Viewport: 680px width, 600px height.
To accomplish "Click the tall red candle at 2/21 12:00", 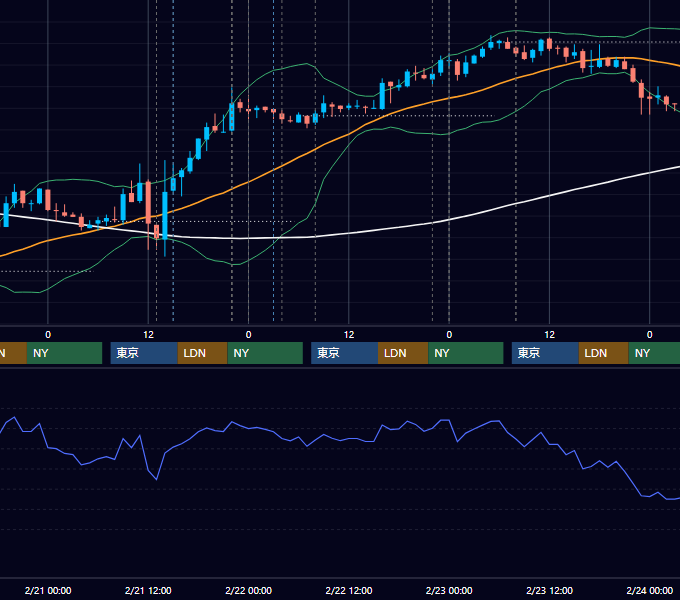I will [148, 202].
